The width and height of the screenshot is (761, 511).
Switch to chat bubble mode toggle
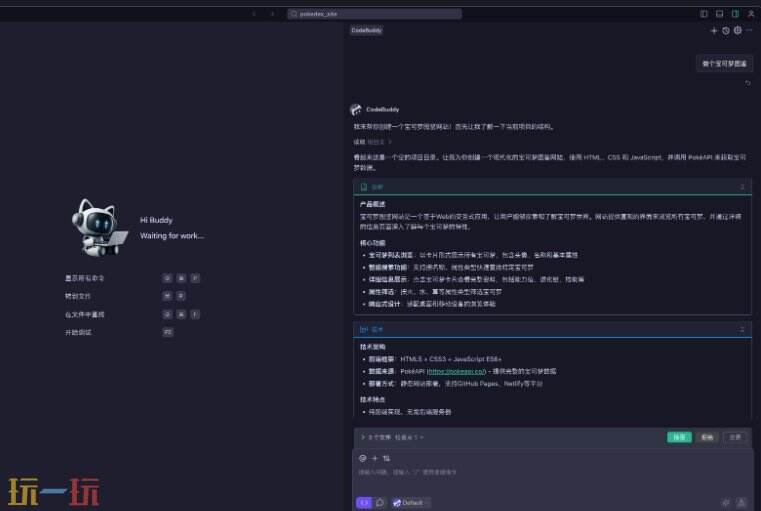point(380,503)
